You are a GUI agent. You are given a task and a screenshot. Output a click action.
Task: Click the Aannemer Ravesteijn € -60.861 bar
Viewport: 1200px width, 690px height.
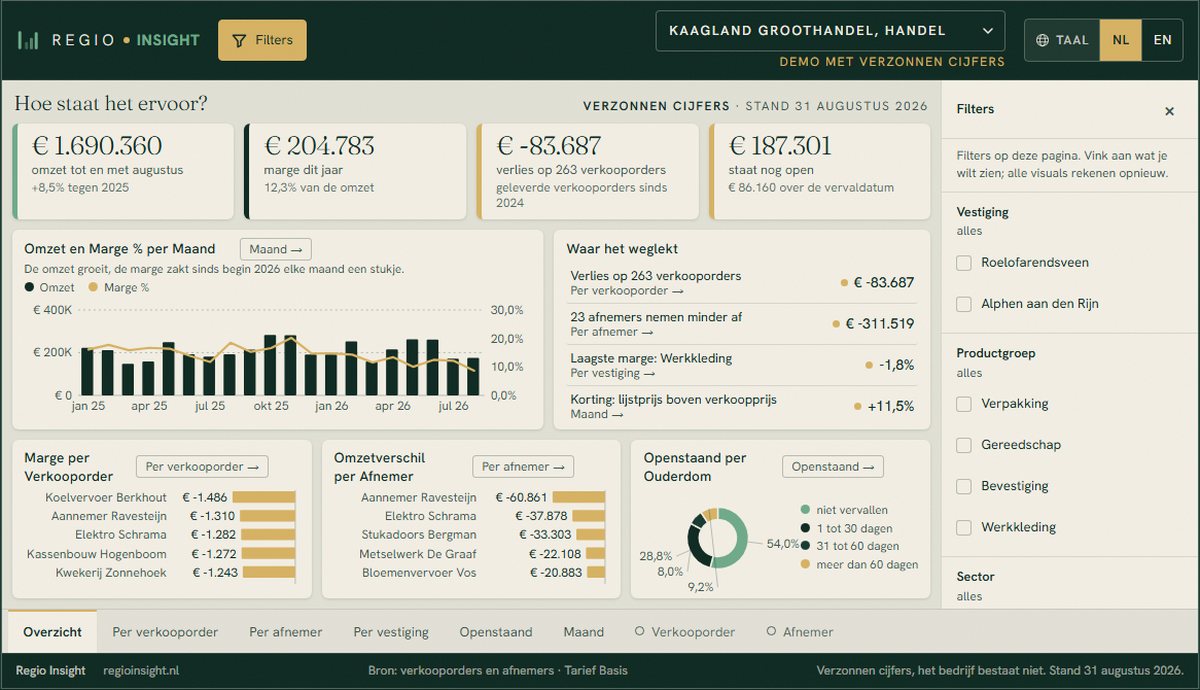click(x=578, y=497)
